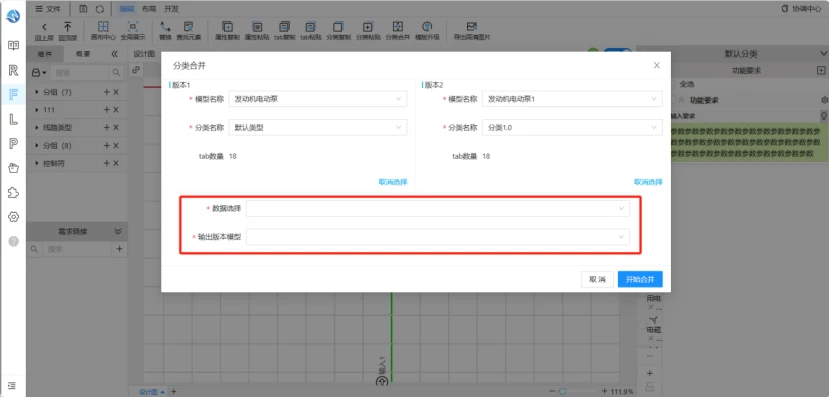829x397 pixels.
Task: Click the 查找元素 (find element) icon
Action: coord(189,27)
